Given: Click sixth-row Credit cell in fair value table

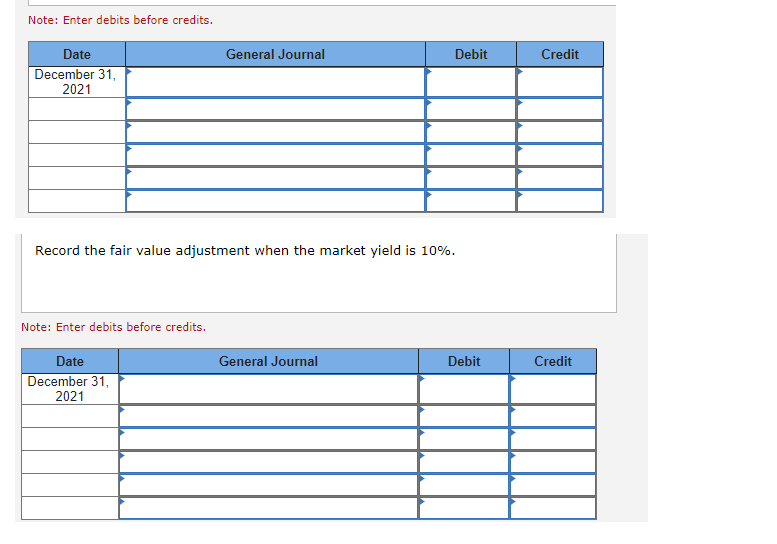Looking at the screenshot, I should (553, 508).
